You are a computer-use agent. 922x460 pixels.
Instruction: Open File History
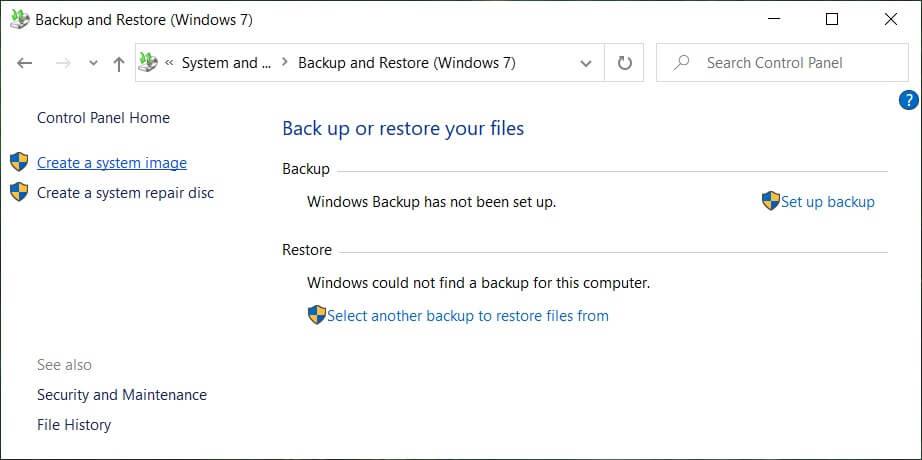(x=74, y=425)
